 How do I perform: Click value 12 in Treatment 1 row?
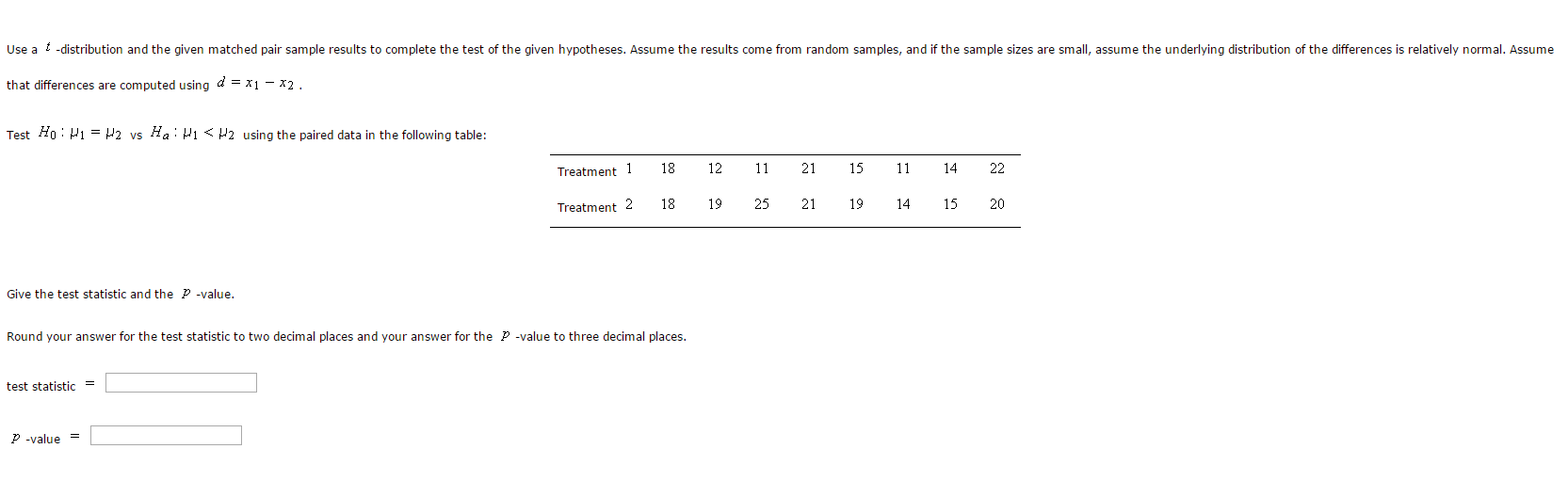tap(715, 168)
